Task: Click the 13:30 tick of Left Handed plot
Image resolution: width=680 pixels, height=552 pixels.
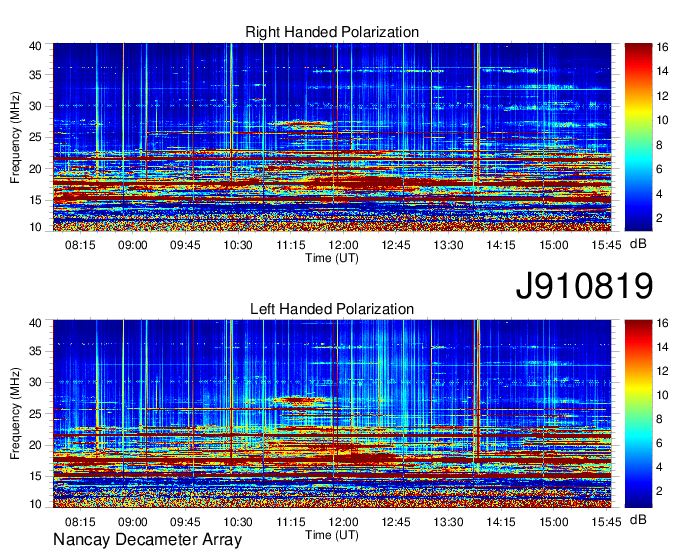Action: 448,522
